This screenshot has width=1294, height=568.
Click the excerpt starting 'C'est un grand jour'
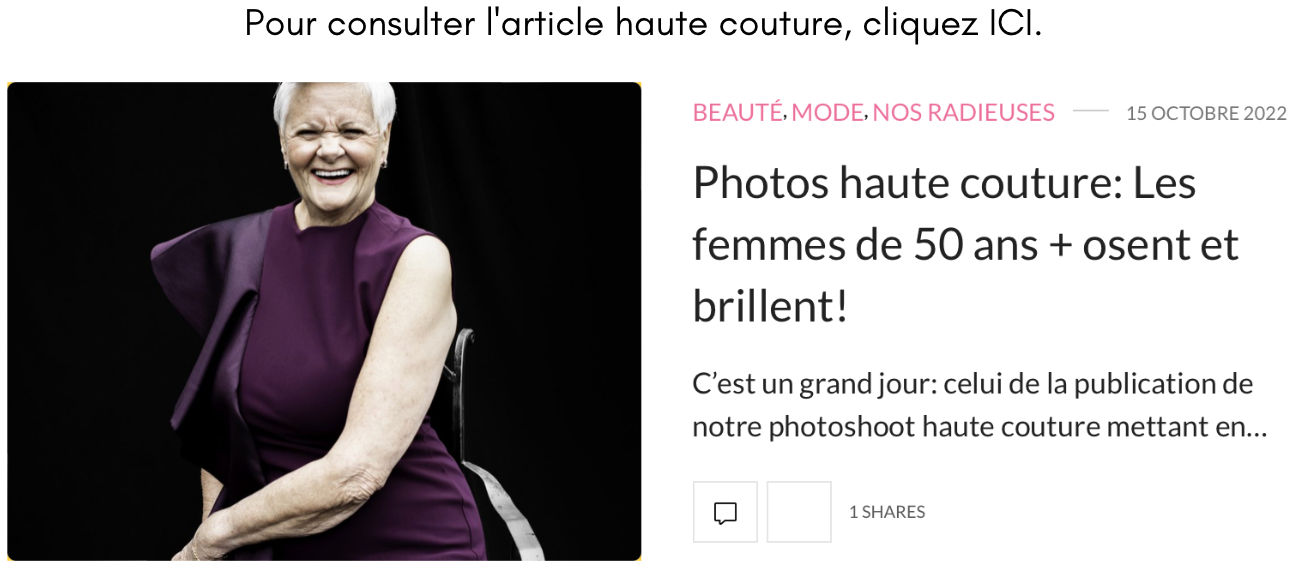tap(980, 406)
